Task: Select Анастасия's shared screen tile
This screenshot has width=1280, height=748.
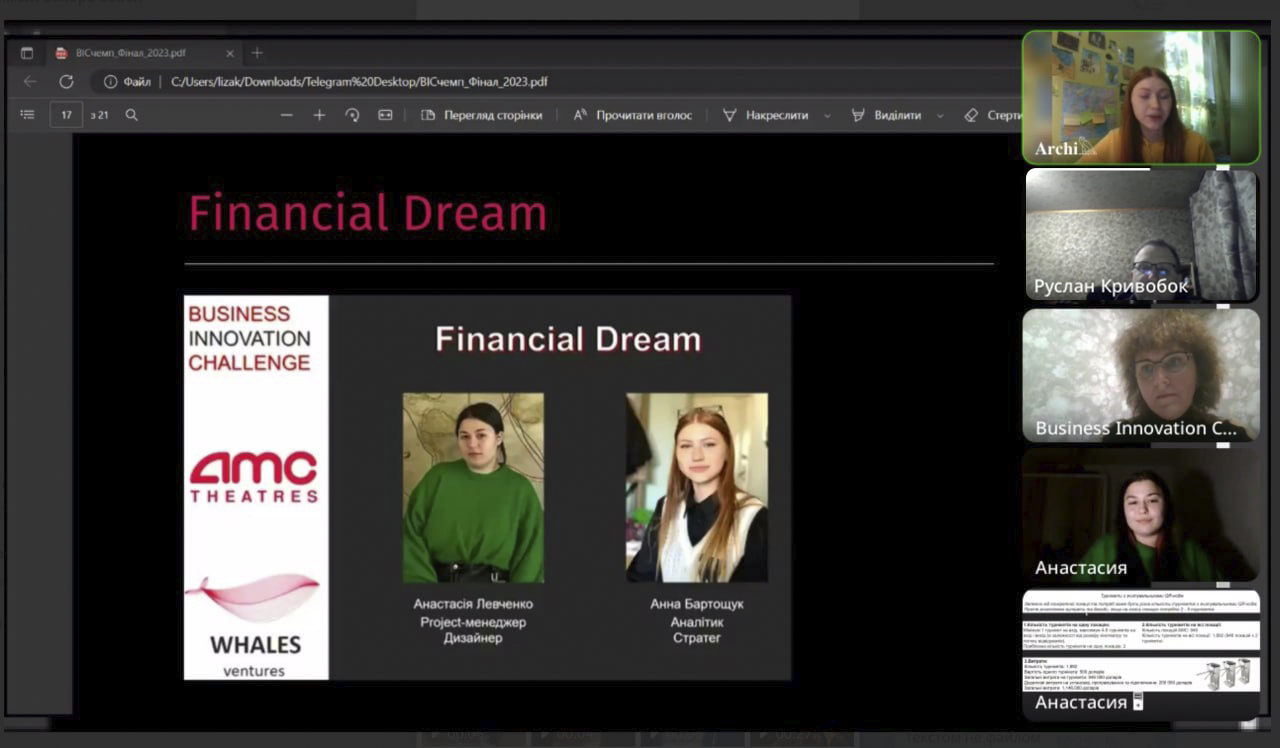Action: coord(1141,655)
